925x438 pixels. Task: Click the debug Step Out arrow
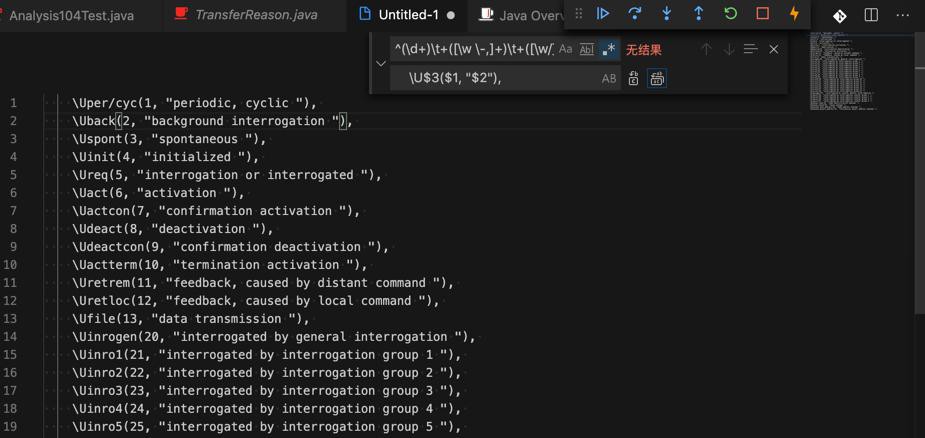[x=699, y=14]
